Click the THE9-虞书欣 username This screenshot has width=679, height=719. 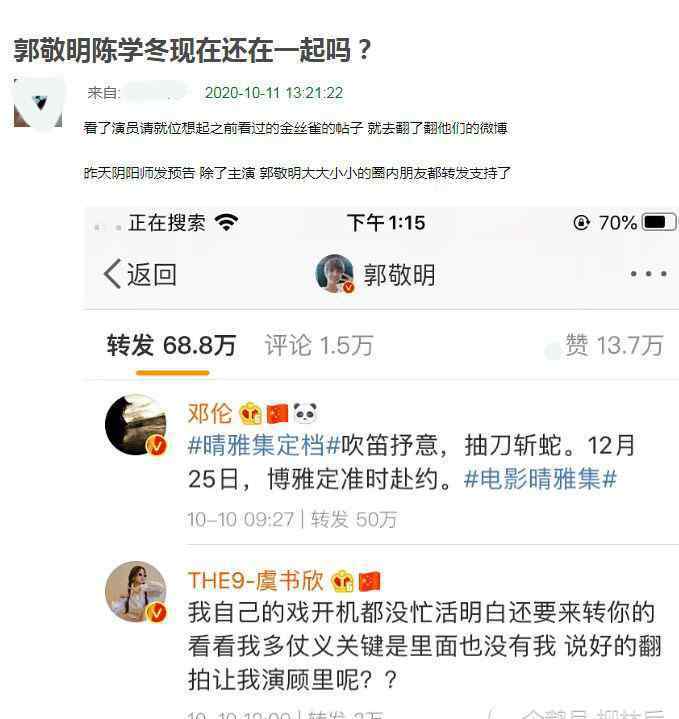pos(256,581)
